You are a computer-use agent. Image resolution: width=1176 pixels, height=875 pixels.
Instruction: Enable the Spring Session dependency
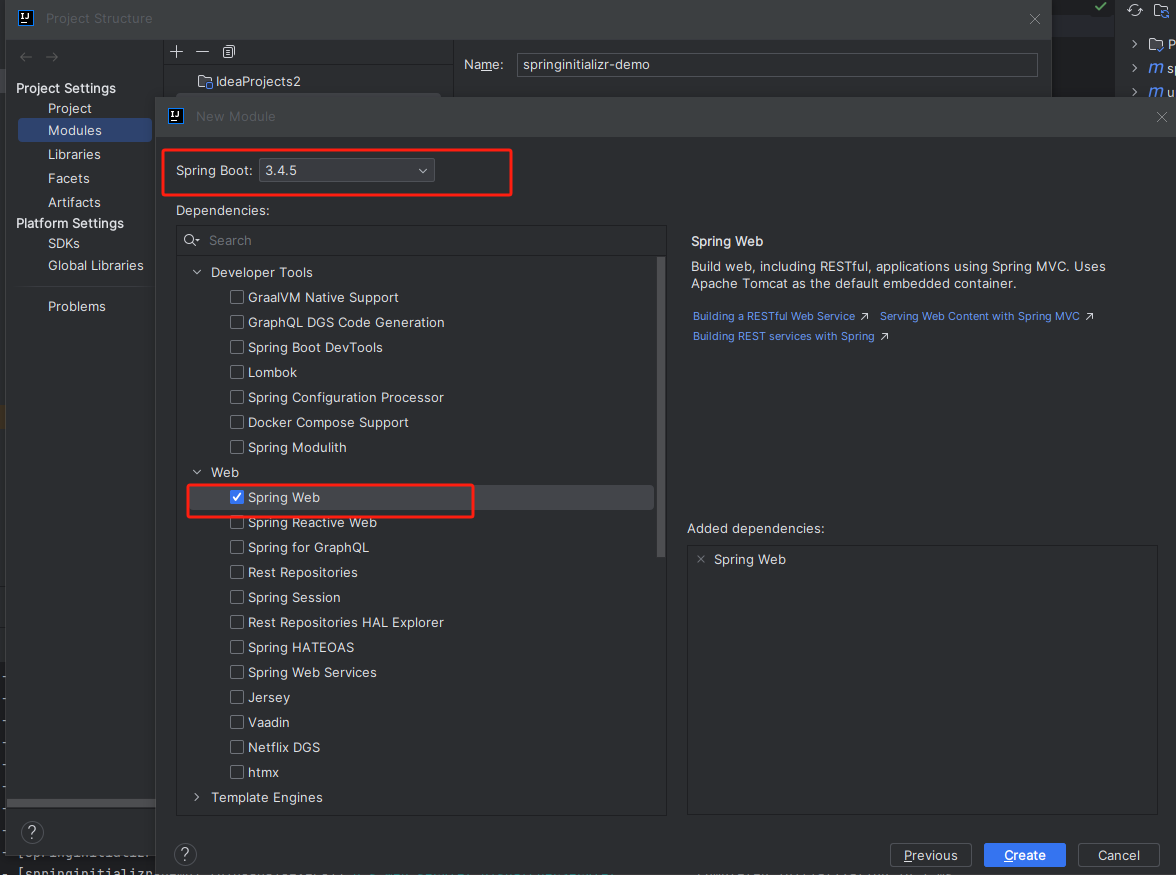237,597
